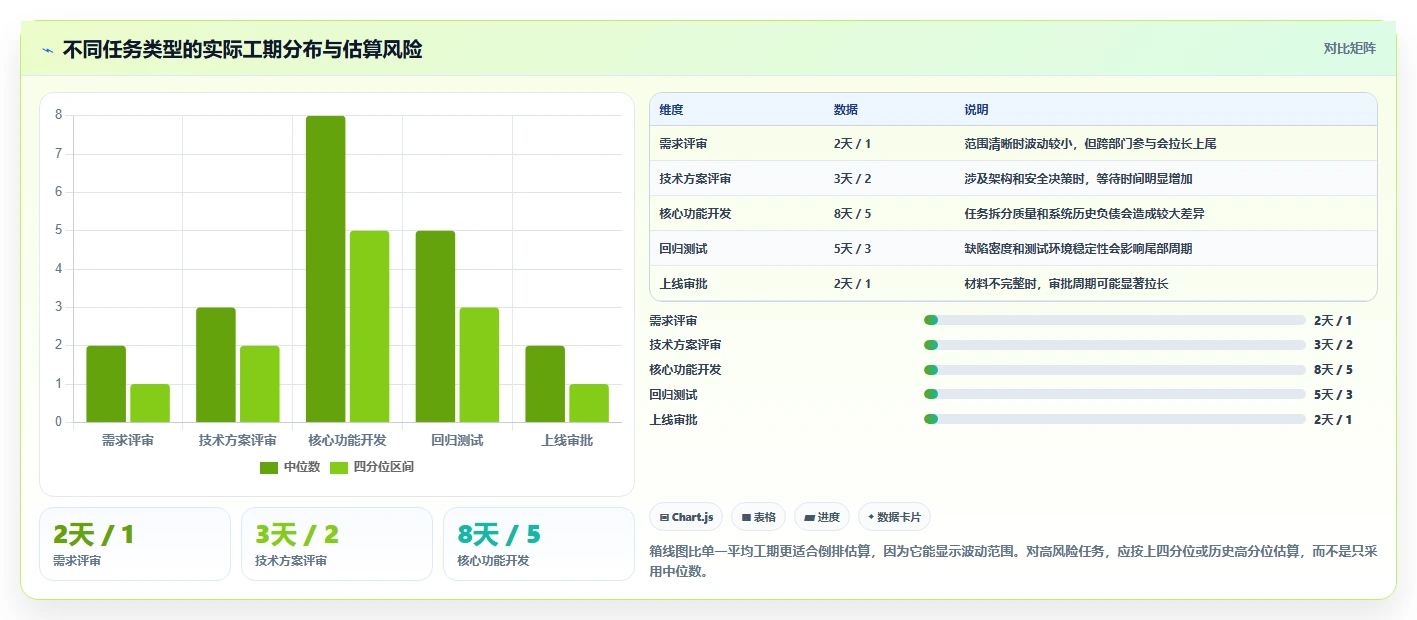Click the 核心功能开发 x-axis label
This screenshot has height=620, width=1417.
[347, 440]
